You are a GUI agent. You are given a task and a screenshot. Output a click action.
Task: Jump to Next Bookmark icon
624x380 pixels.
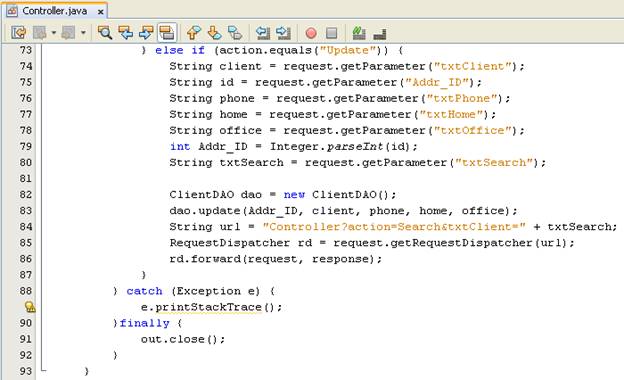pos(214,33)
